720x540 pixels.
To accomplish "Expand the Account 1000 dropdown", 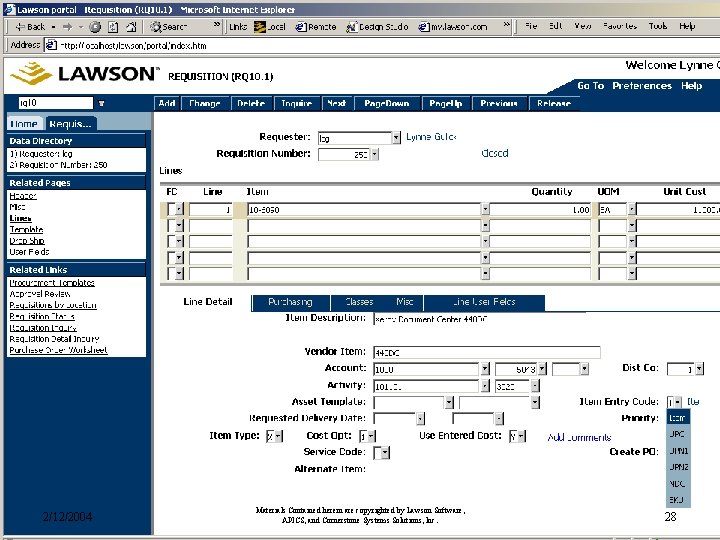I will point(485,369).
